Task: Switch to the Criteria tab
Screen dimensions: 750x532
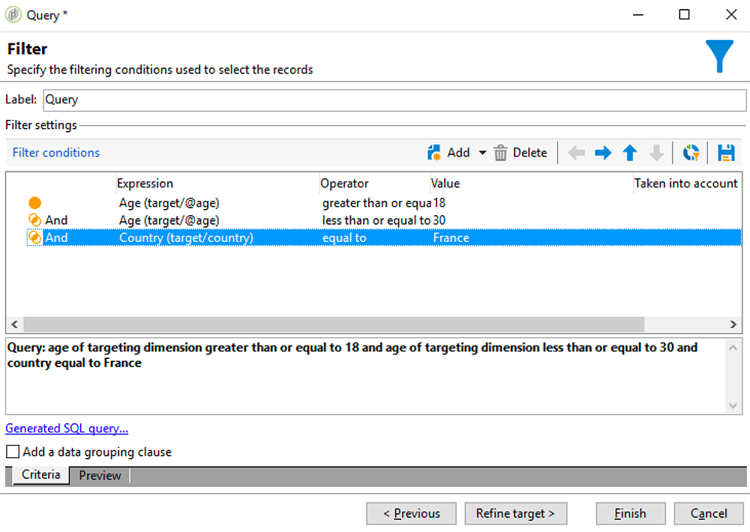Action: pos(41,475)
